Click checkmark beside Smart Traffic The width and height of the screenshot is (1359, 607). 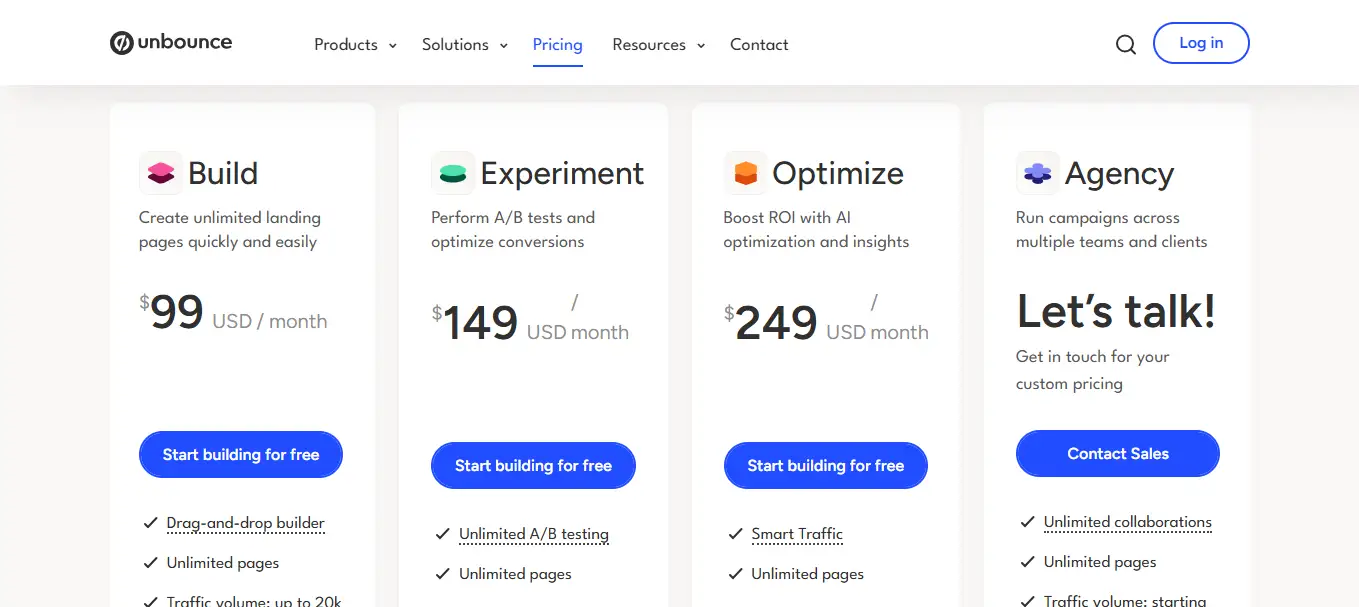coord(735,534)
